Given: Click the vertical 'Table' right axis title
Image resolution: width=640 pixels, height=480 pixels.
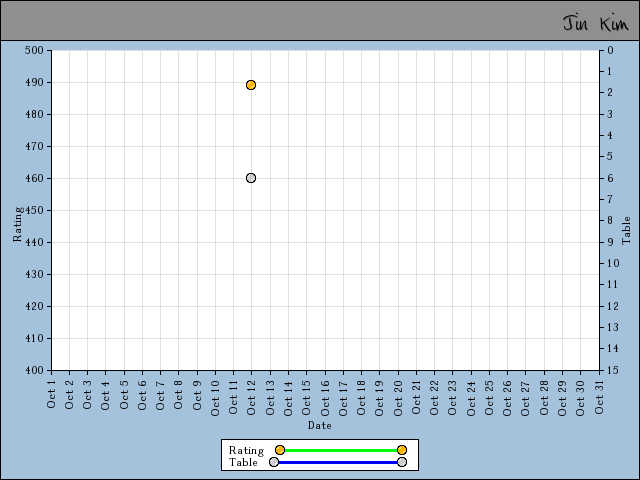Looking at the screenshot, I should coord(626,230).
